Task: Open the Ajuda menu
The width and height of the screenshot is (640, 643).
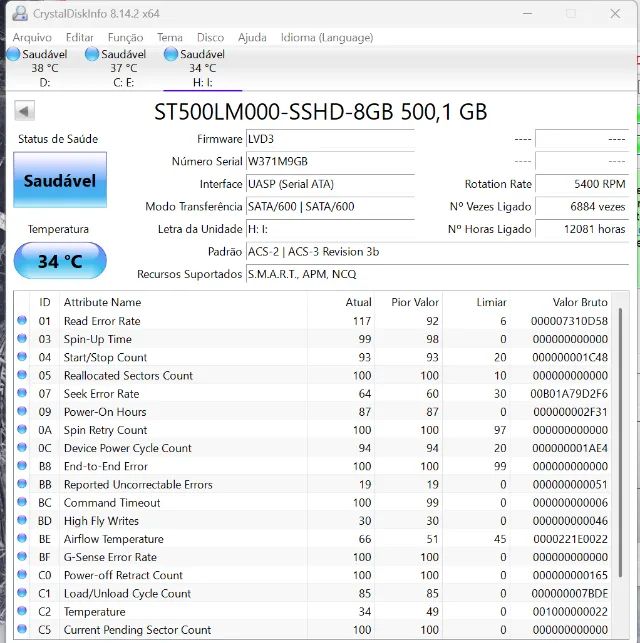Action: point(252,38)
